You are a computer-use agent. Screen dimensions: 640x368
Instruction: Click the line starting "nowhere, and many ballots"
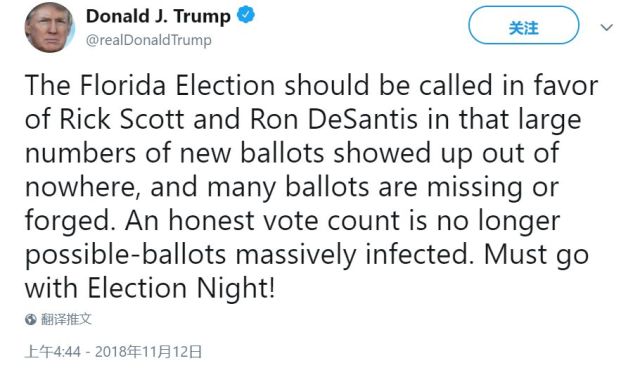[292, 187]
